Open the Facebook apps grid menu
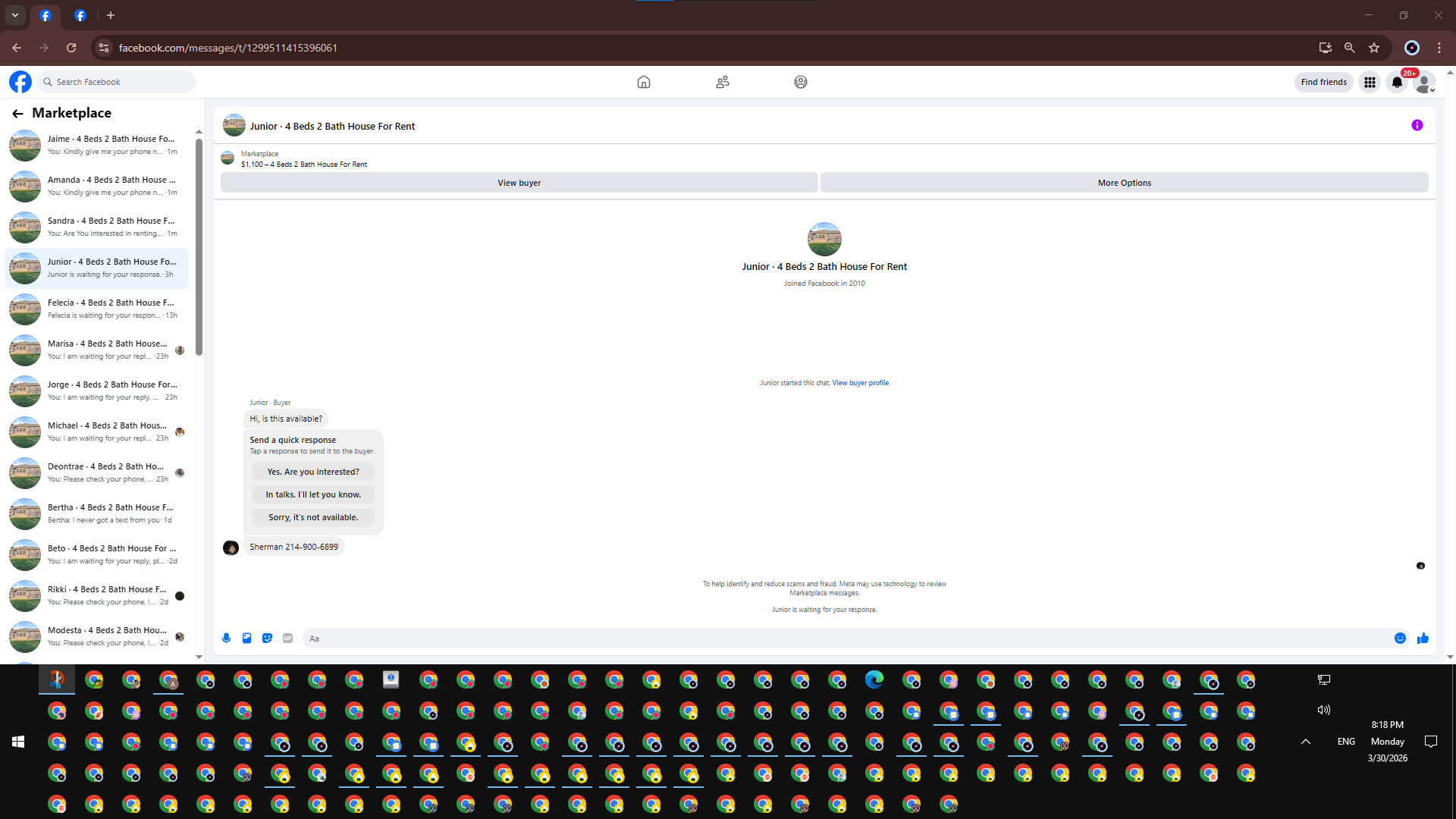 1370,82
